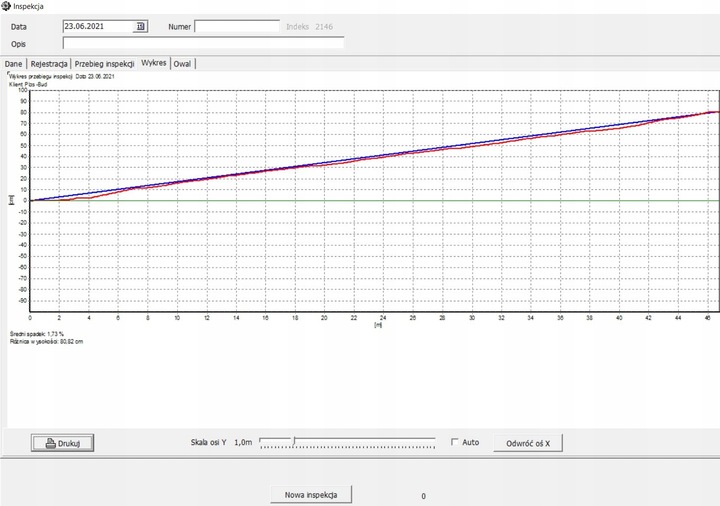Switch to the Dane tab
The image size is (720, 506).
click(x=14, y=64)
